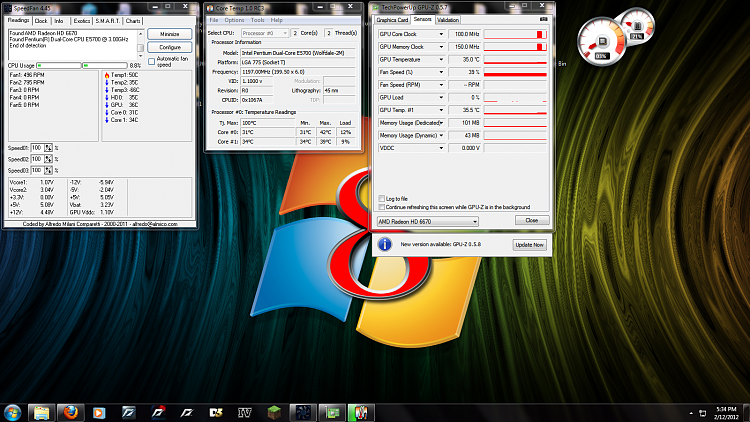This screenshot has height=422, width=750.
Task: Launch Windows Media Player from the taskbar
Action: (99, 412)
